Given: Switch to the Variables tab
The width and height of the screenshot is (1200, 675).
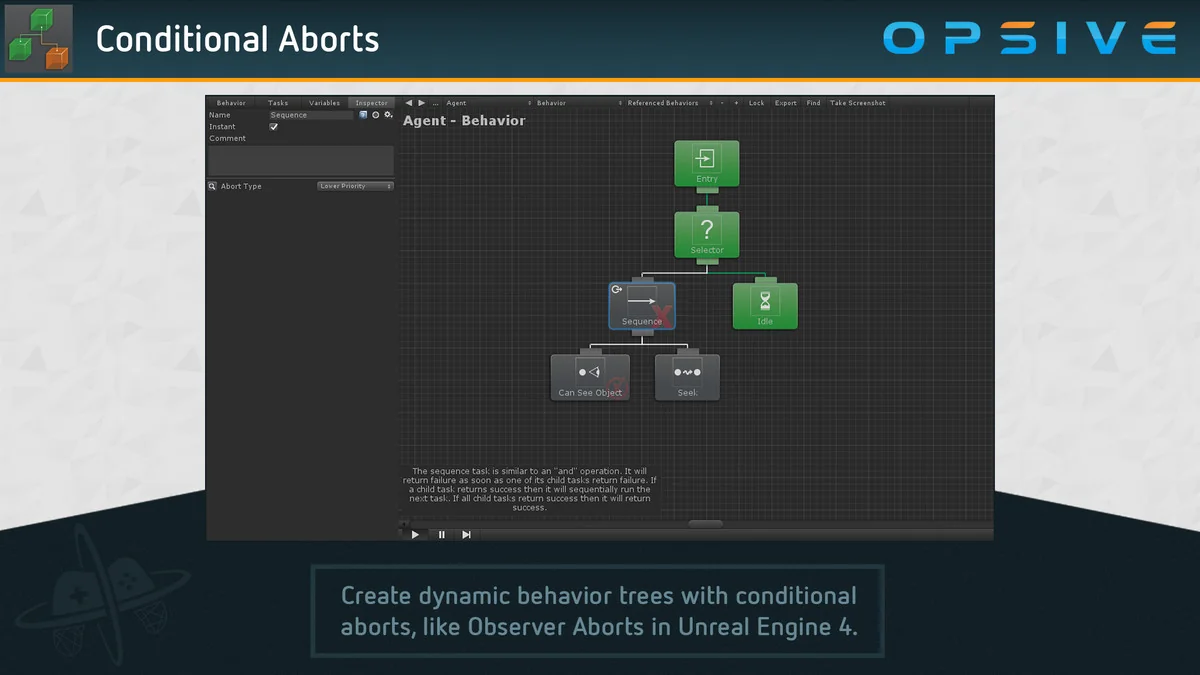Looking at the screenshot, I should [x=323, y=102].
